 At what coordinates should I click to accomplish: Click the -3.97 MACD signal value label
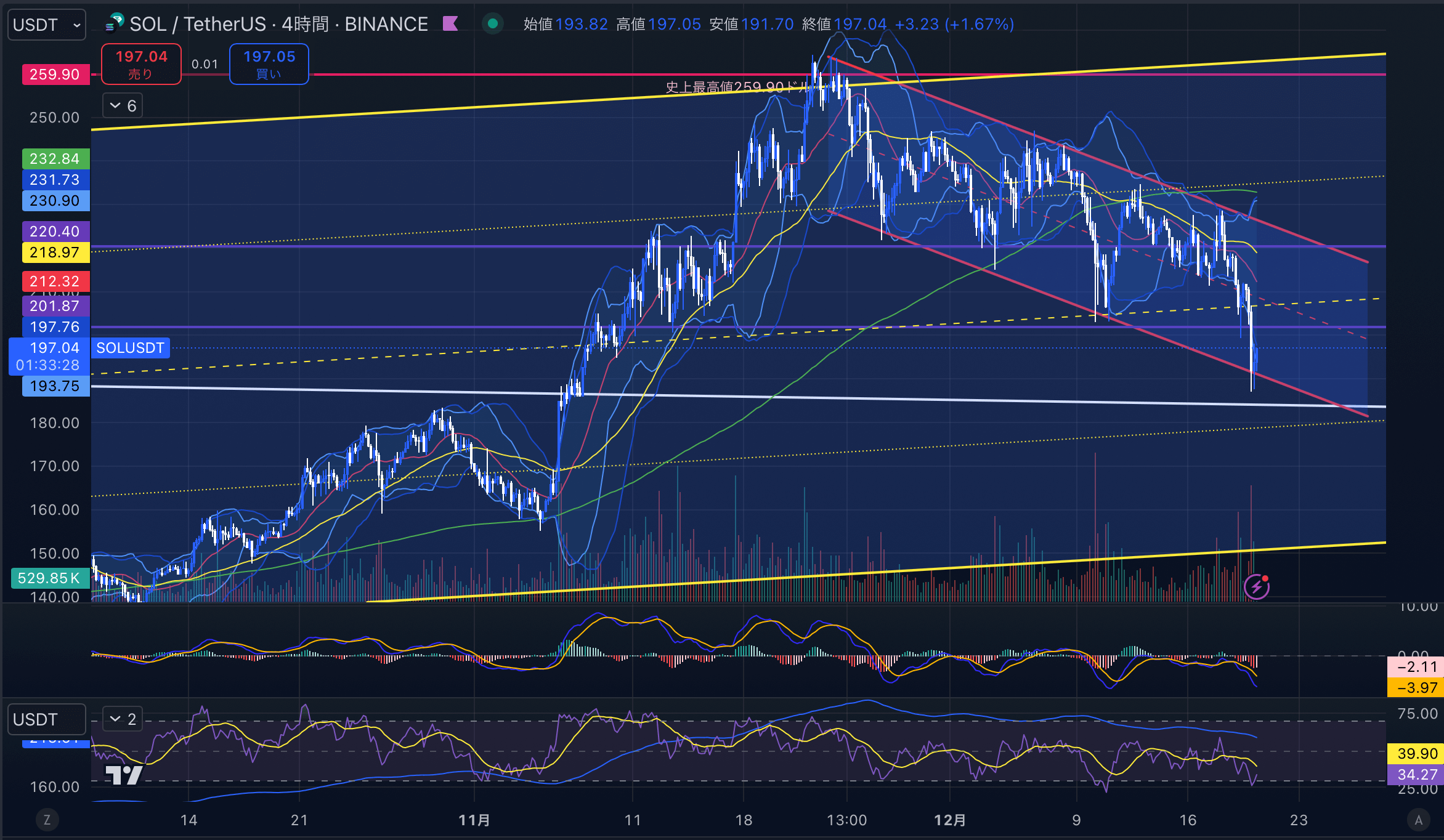1416,687
